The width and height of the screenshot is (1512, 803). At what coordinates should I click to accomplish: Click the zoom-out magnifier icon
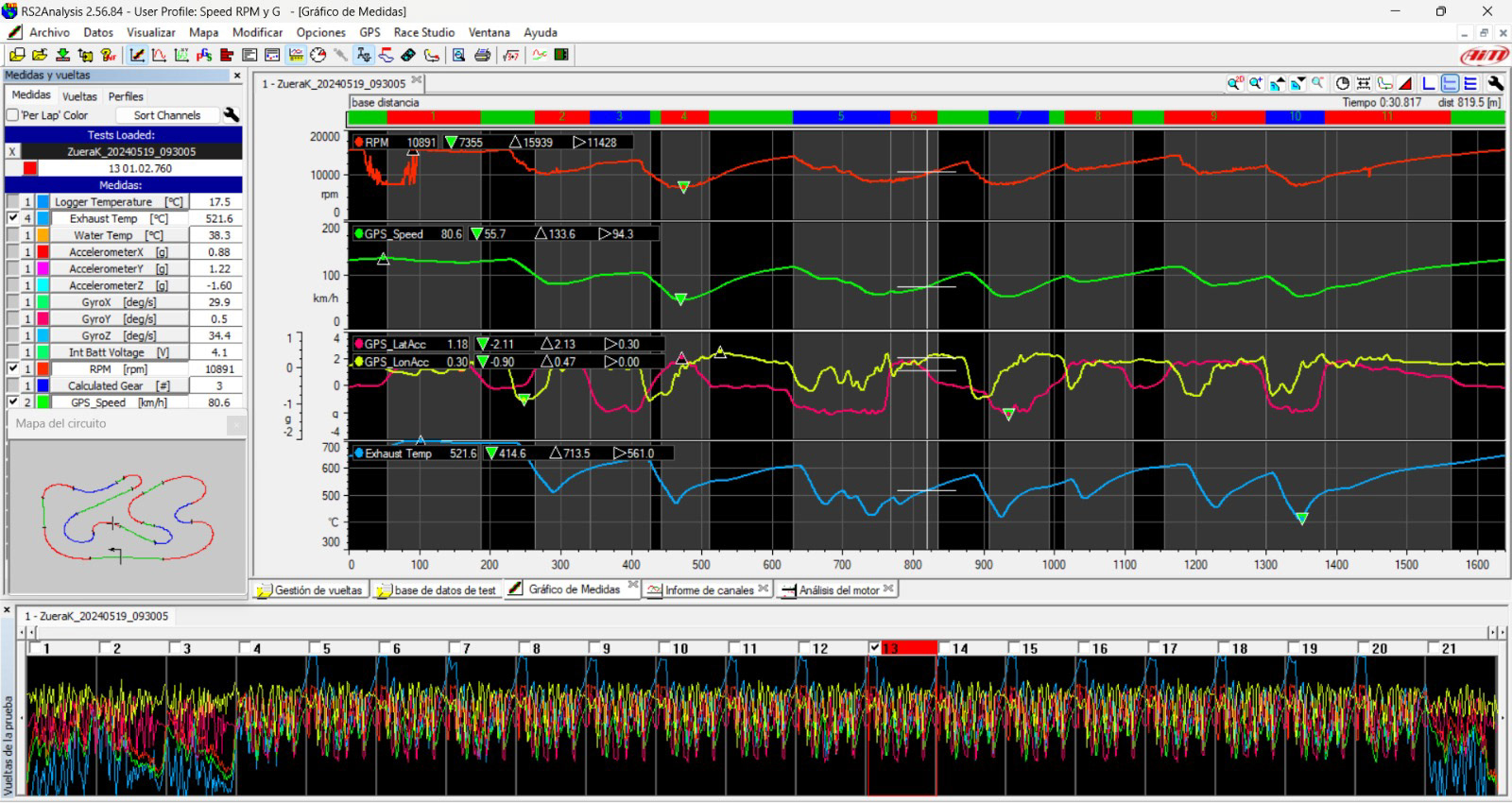pyautogui.click(x=1318, y=83)
